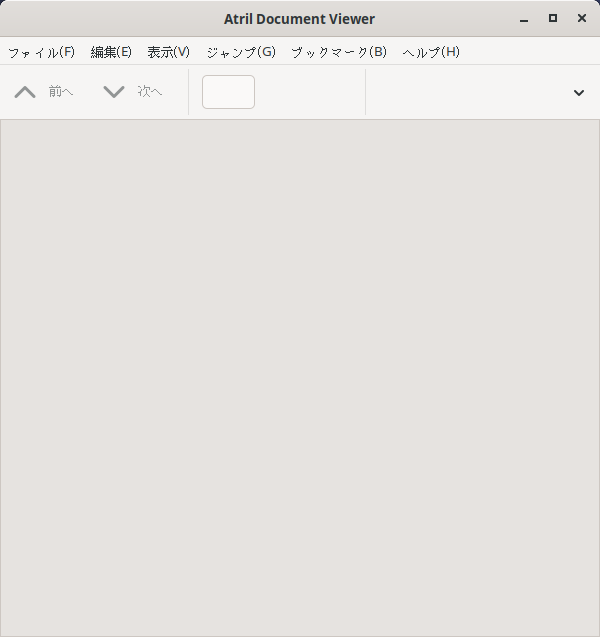Open the ヘルプ(H) menu
This screenshot has width=600, height=637.
431,52
